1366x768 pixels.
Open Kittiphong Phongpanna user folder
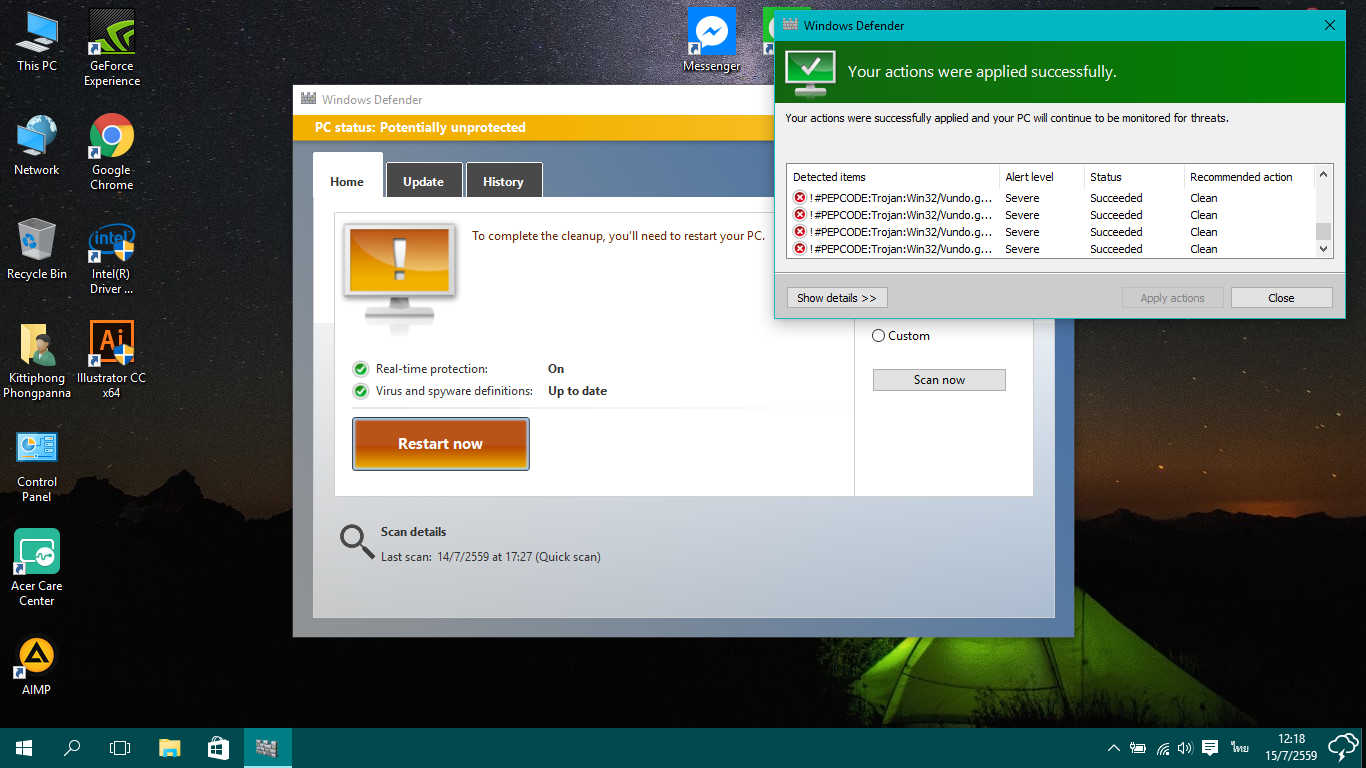click(x=37, y=361)
